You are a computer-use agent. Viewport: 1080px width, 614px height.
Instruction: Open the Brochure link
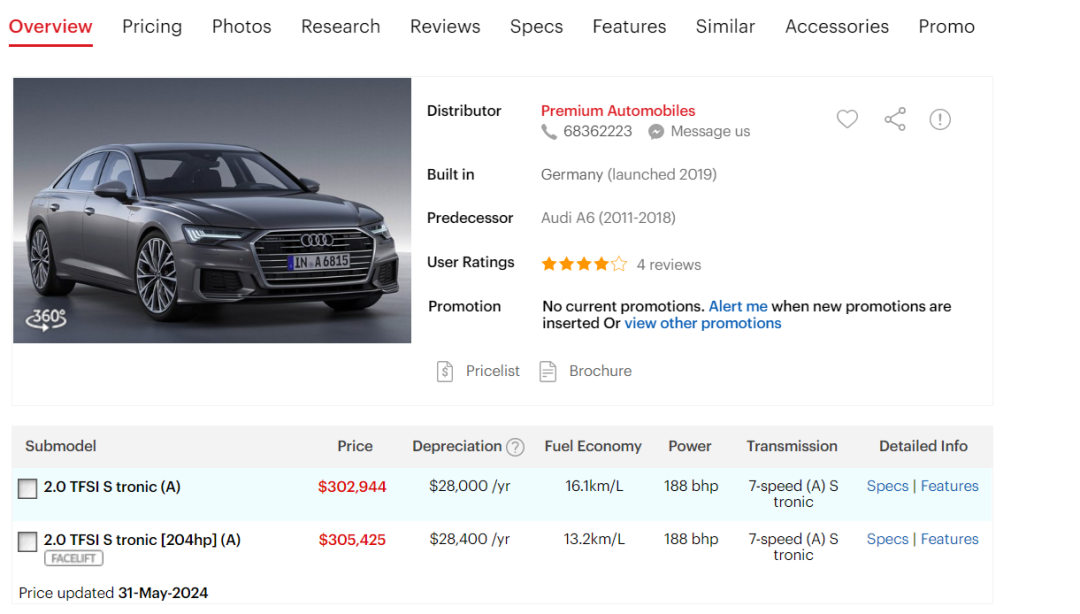(600, 371)
